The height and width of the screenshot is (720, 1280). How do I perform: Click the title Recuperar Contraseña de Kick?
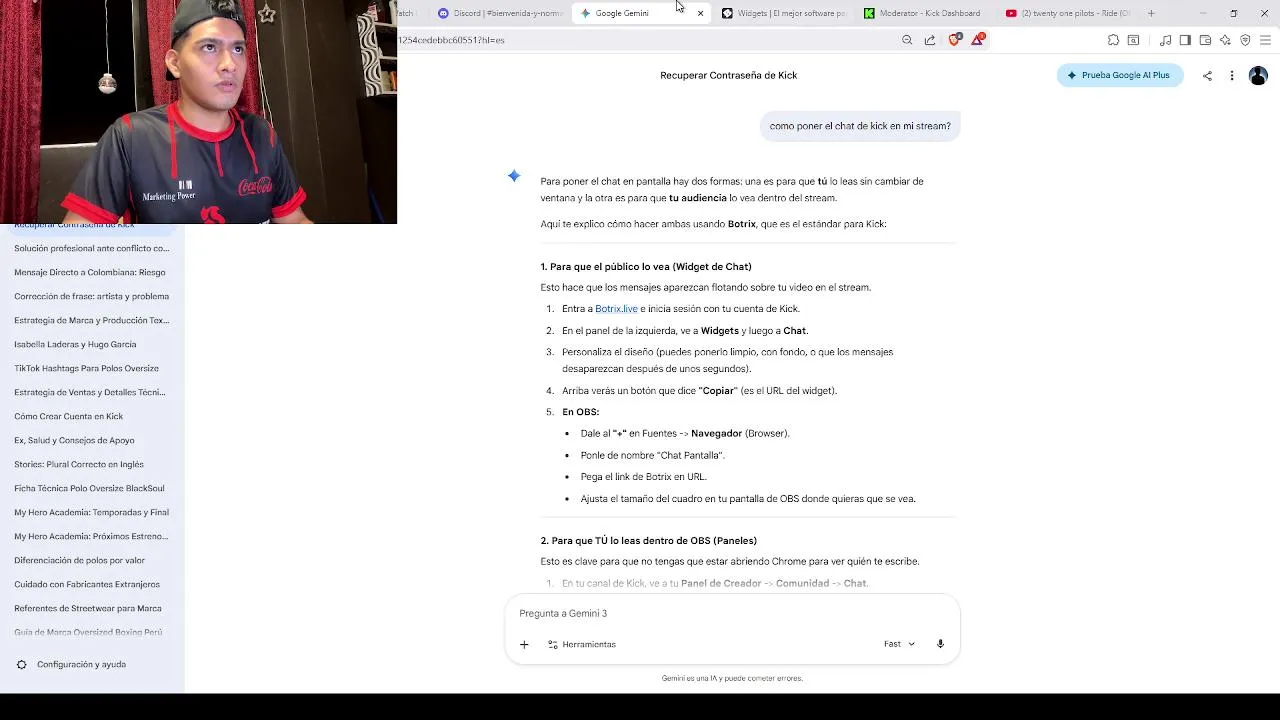(728, 76)
